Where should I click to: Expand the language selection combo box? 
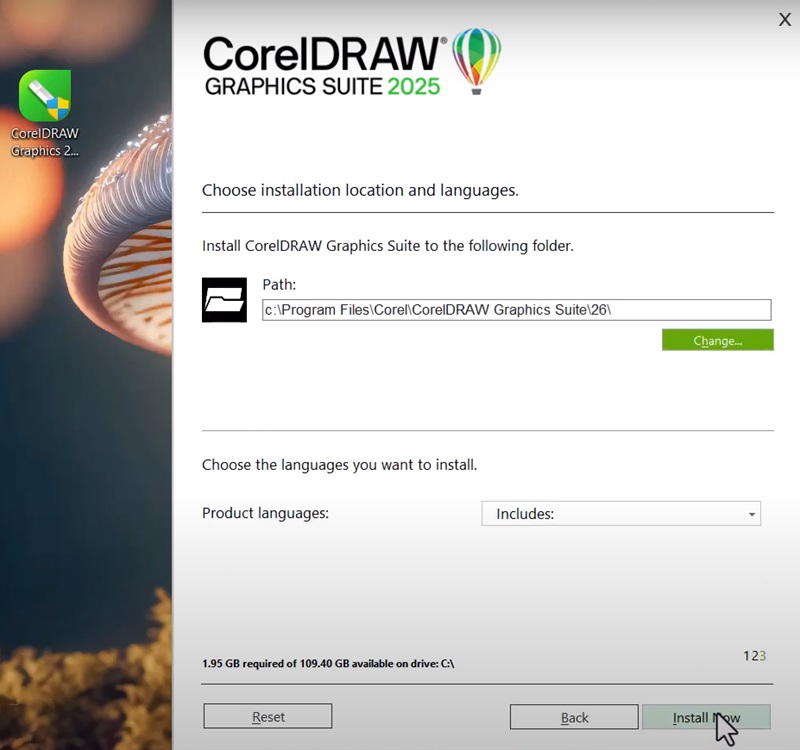click(620, 513)
